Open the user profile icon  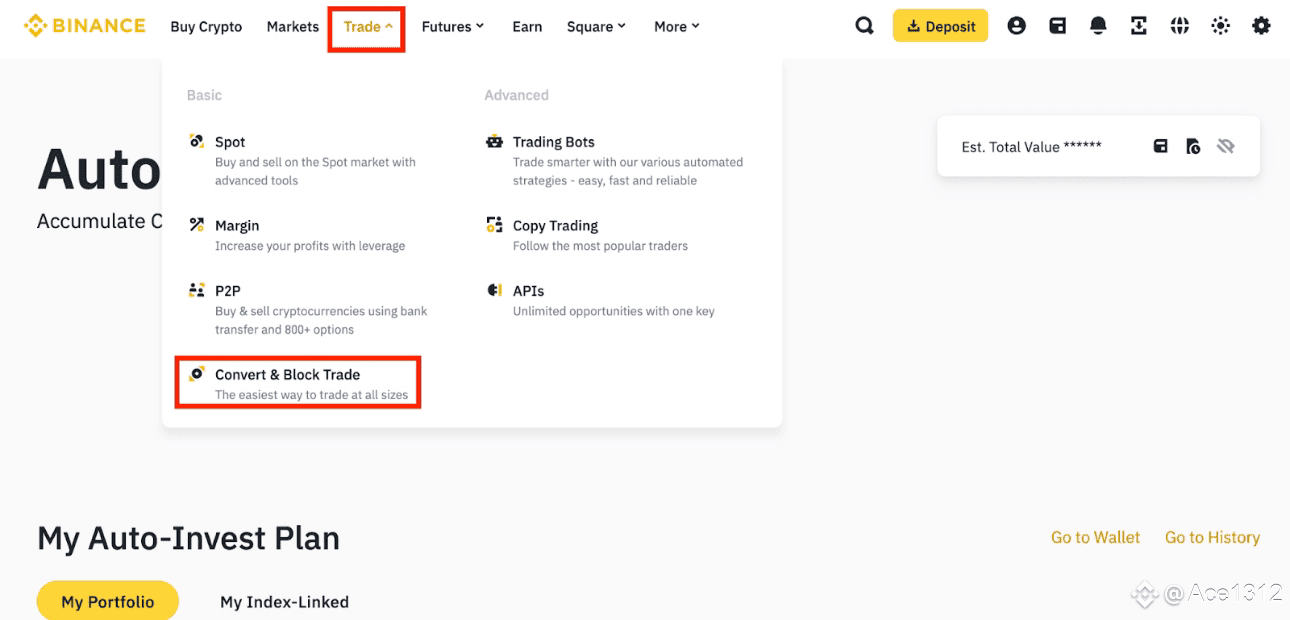[1016, 26]
